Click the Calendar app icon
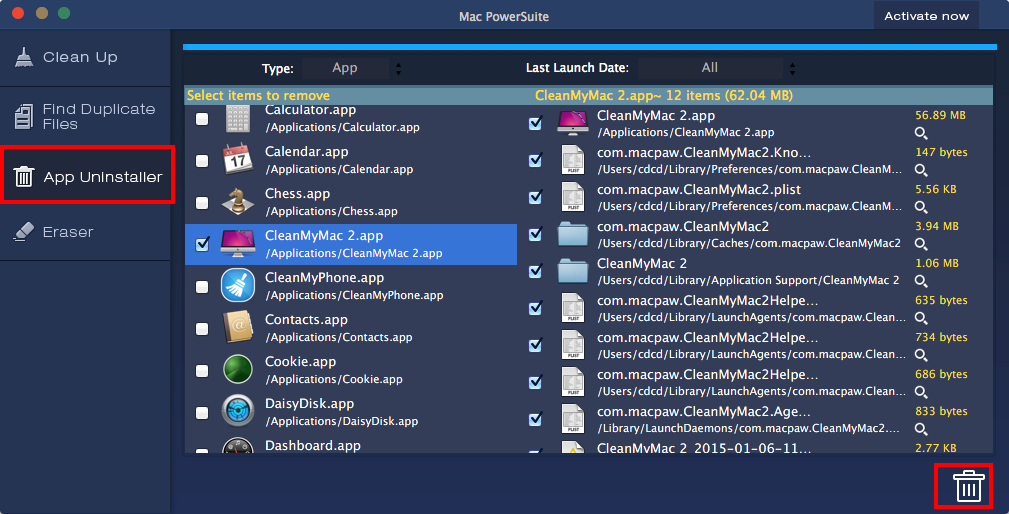The image size is (1009, 514). pos(237,159)
